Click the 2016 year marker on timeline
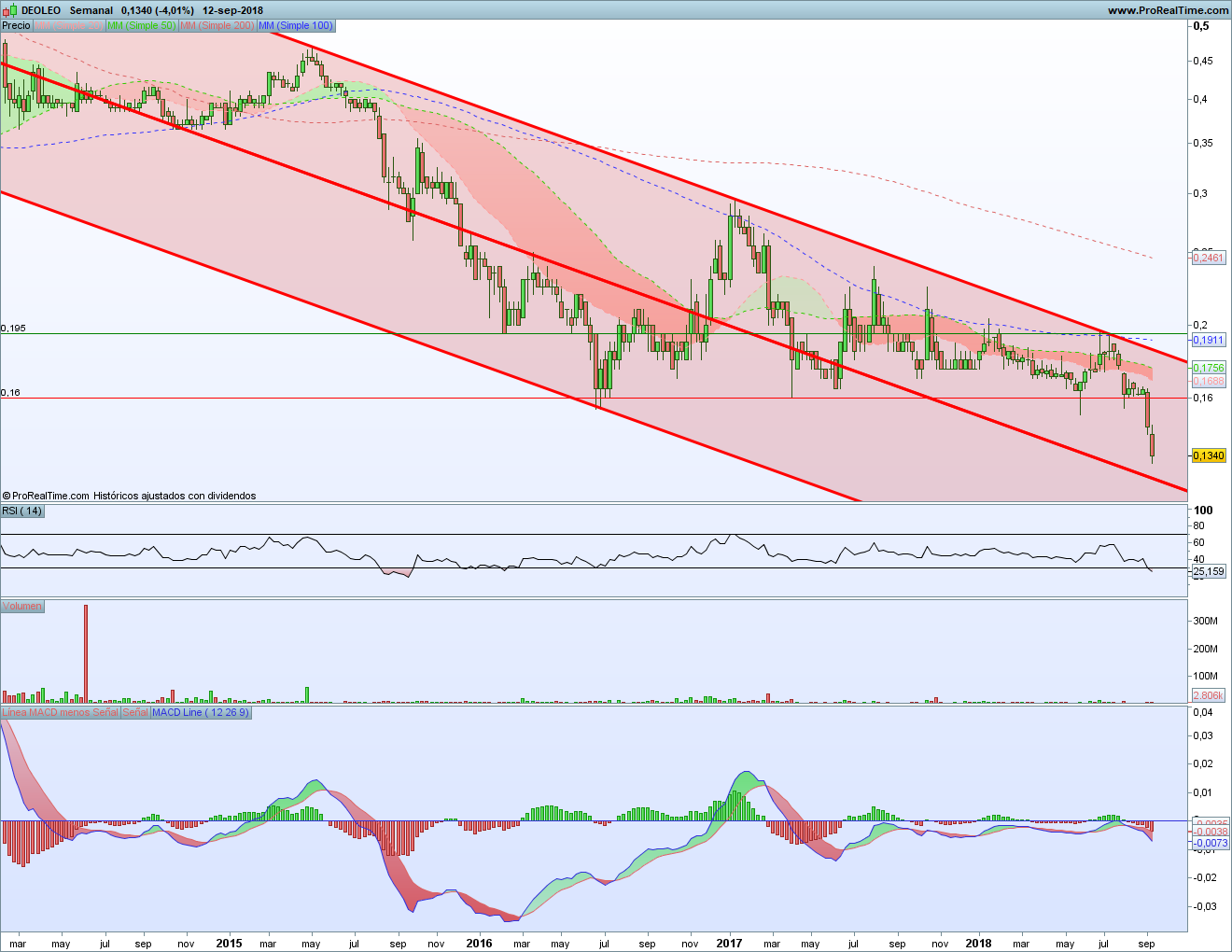The height and width of the screenshot is (952, 1232). pos(479,943)
